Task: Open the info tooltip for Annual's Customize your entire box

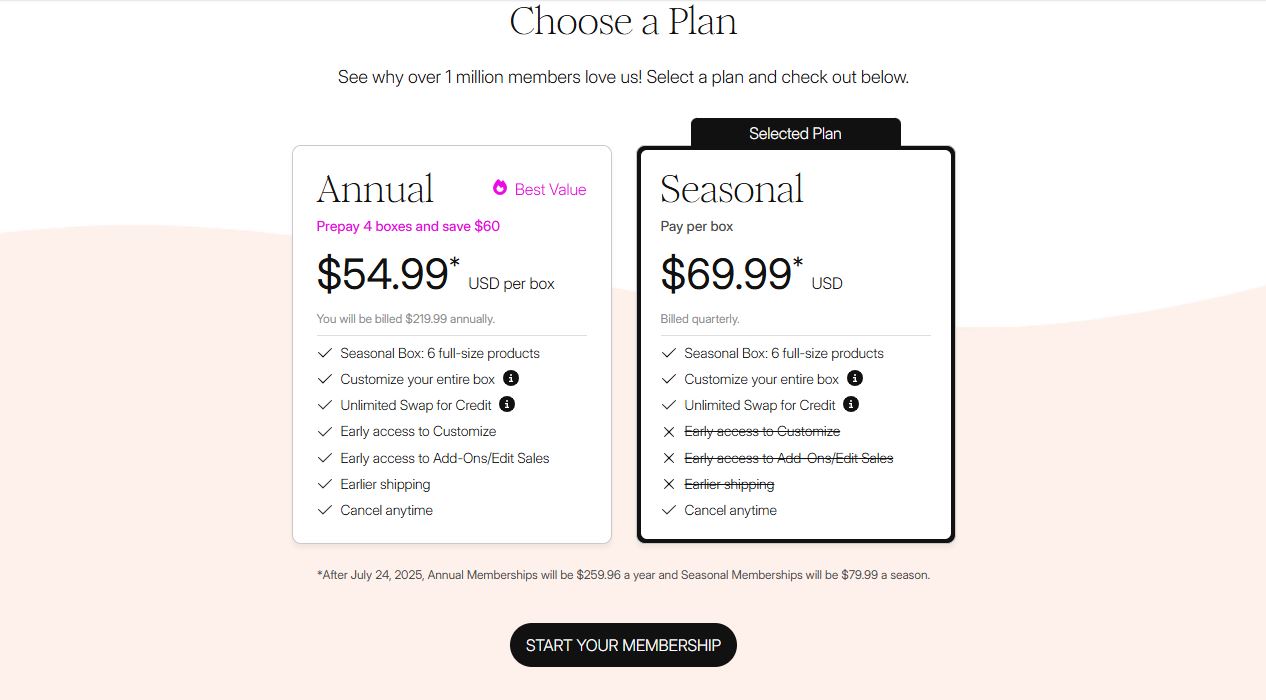Action: click(x=511, y=379)
